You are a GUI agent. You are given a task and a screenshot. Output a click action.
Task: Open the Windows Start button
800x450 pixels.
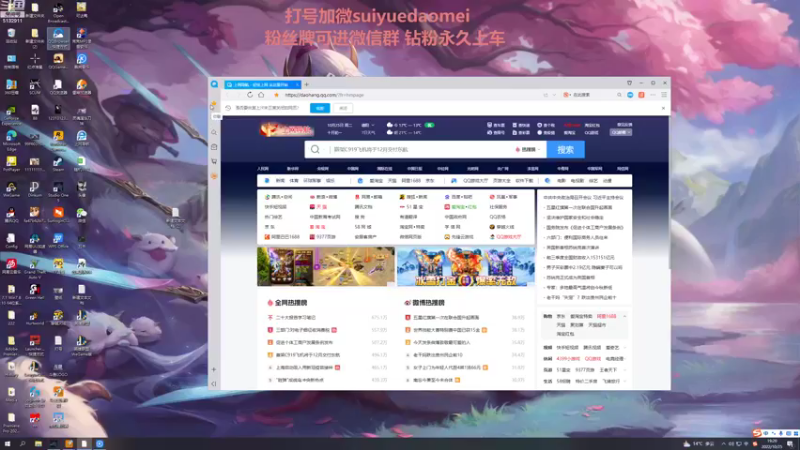click(7, 444)
